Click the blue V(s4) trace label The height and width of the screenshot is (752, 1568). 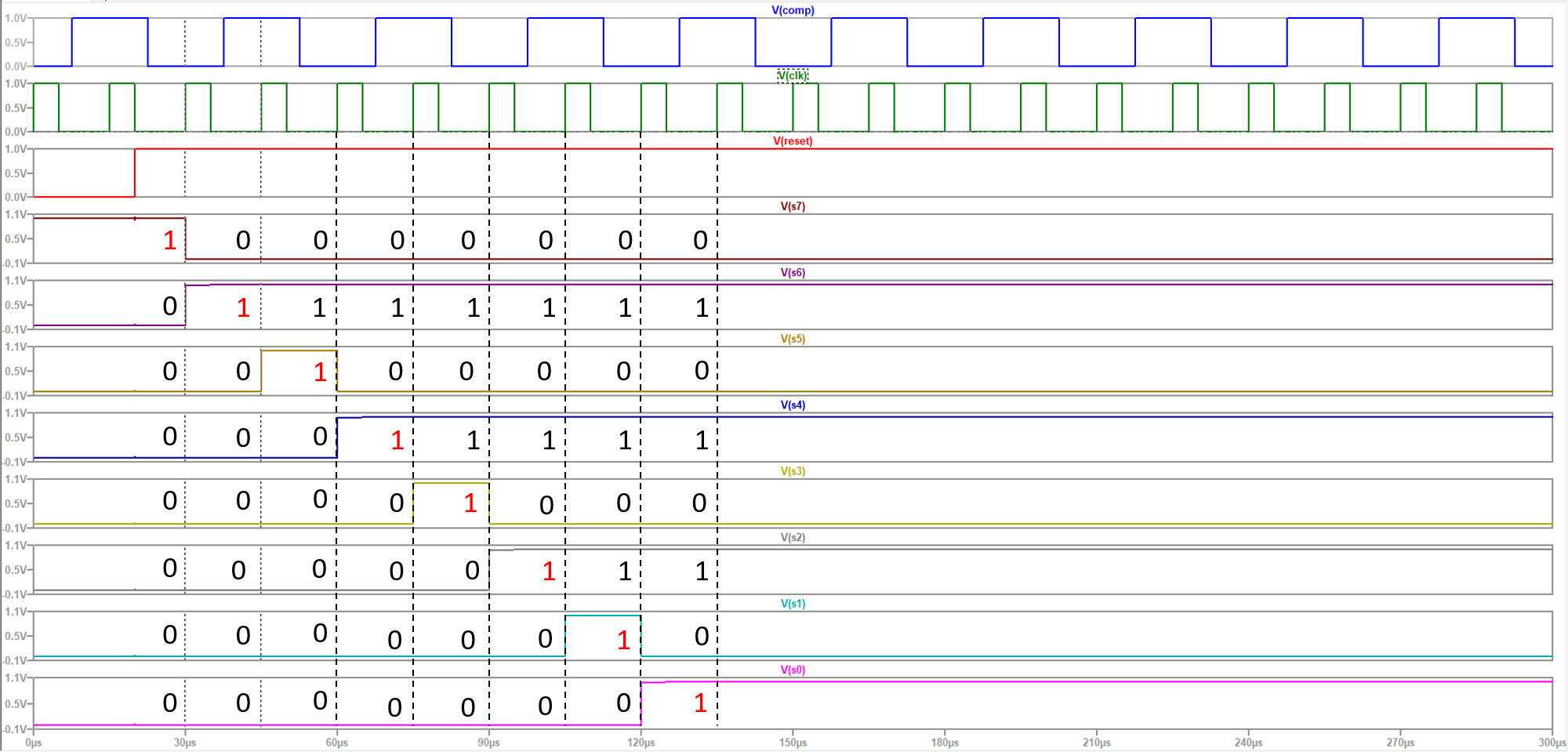pos(793,405)
